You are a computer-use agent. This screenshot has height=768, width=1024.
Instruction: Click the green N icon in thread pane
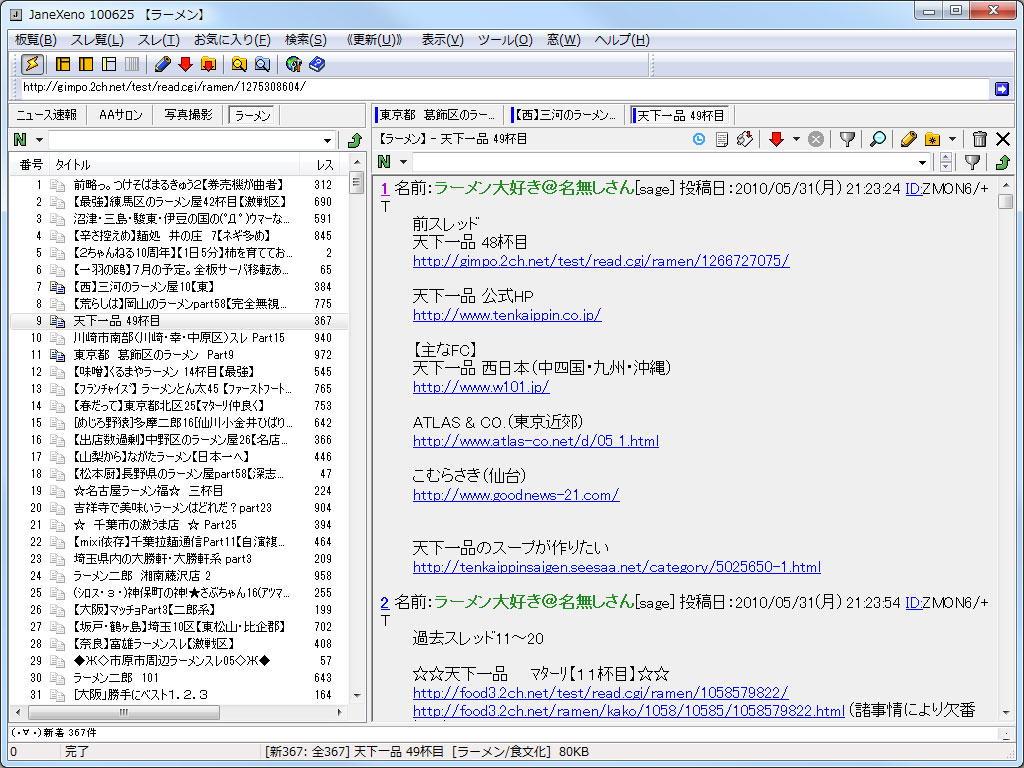point(384,162)
